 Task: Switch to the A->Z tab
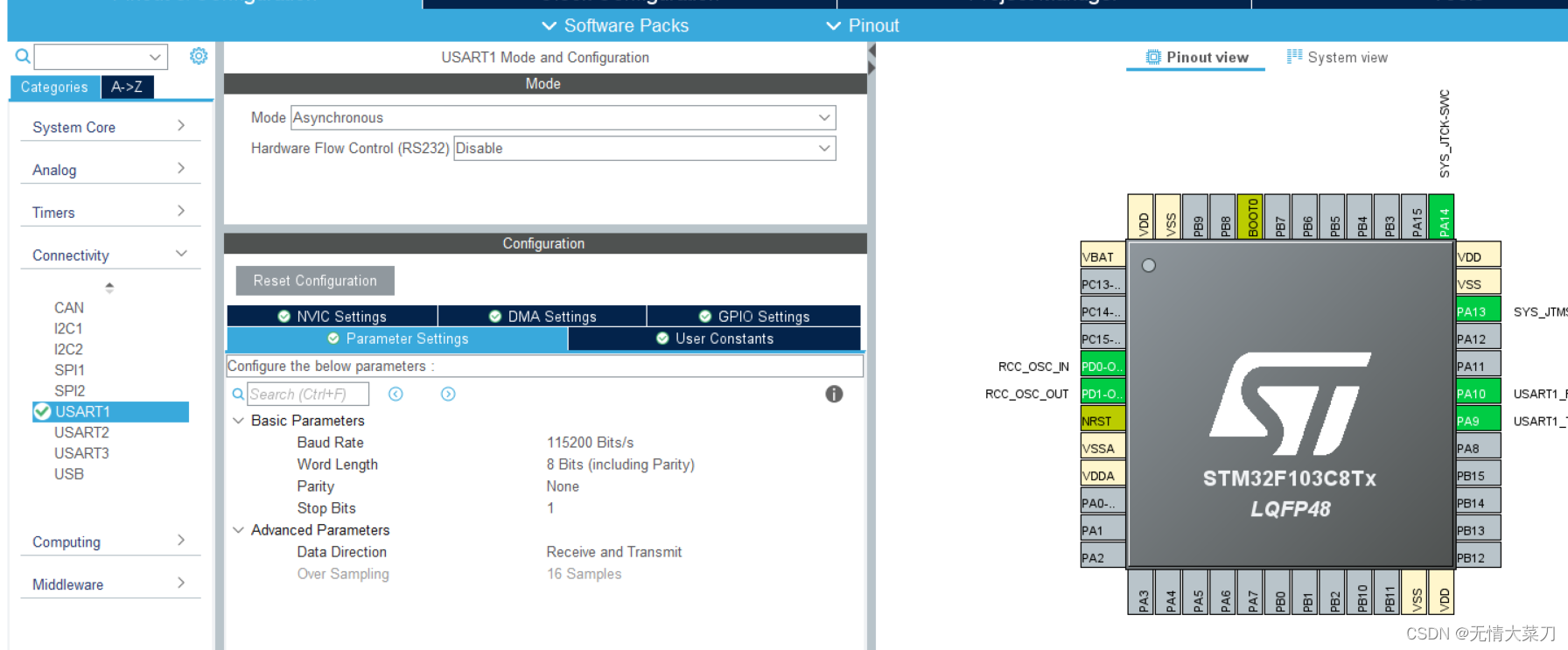[x=127, y=87]
